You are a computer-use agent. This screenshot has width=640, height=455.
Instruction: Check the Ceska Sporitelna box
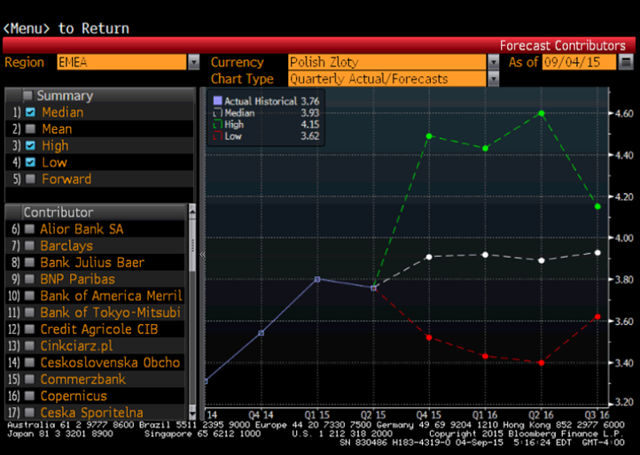pyautogui.click(x=29, y=413)
